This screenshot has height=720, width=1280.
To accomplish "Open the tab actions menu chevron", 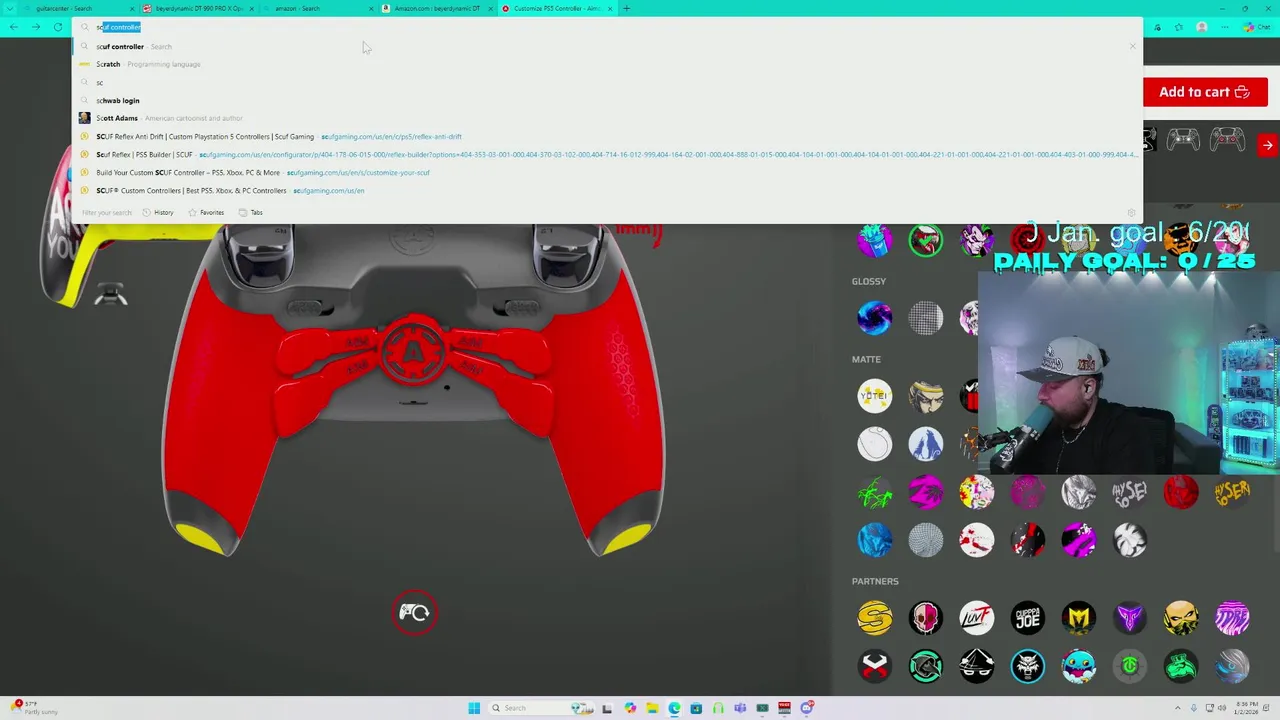I will (x=11, y=8).
